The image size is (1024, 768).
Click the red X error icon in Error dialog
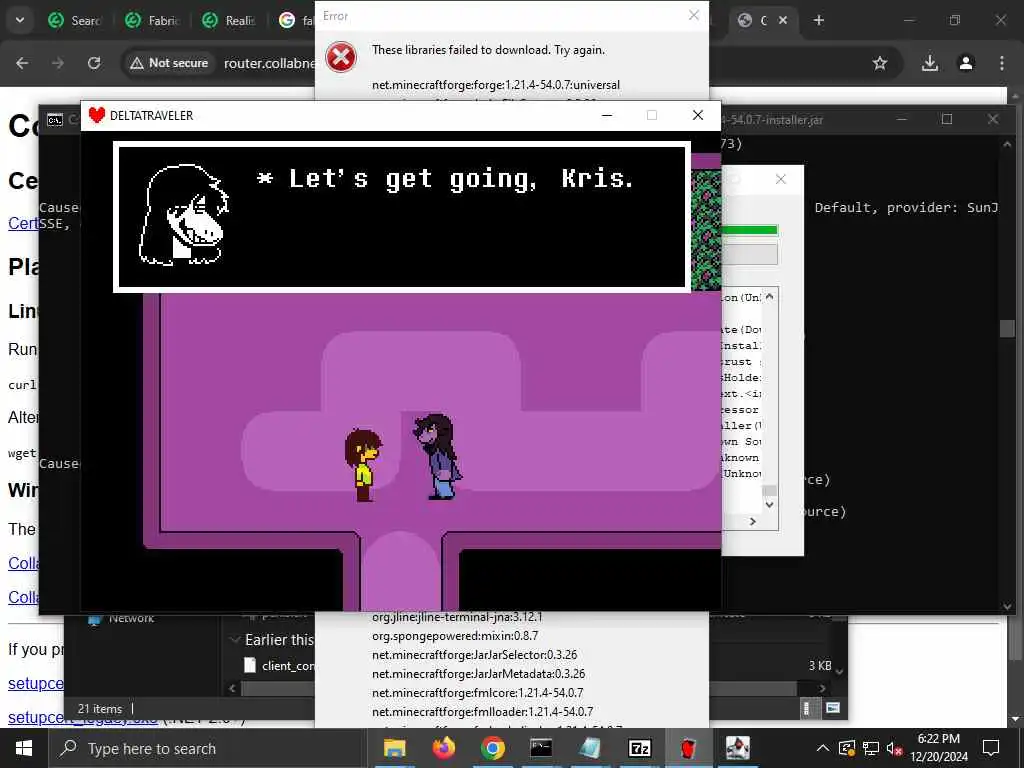click(x=341, y=57)
